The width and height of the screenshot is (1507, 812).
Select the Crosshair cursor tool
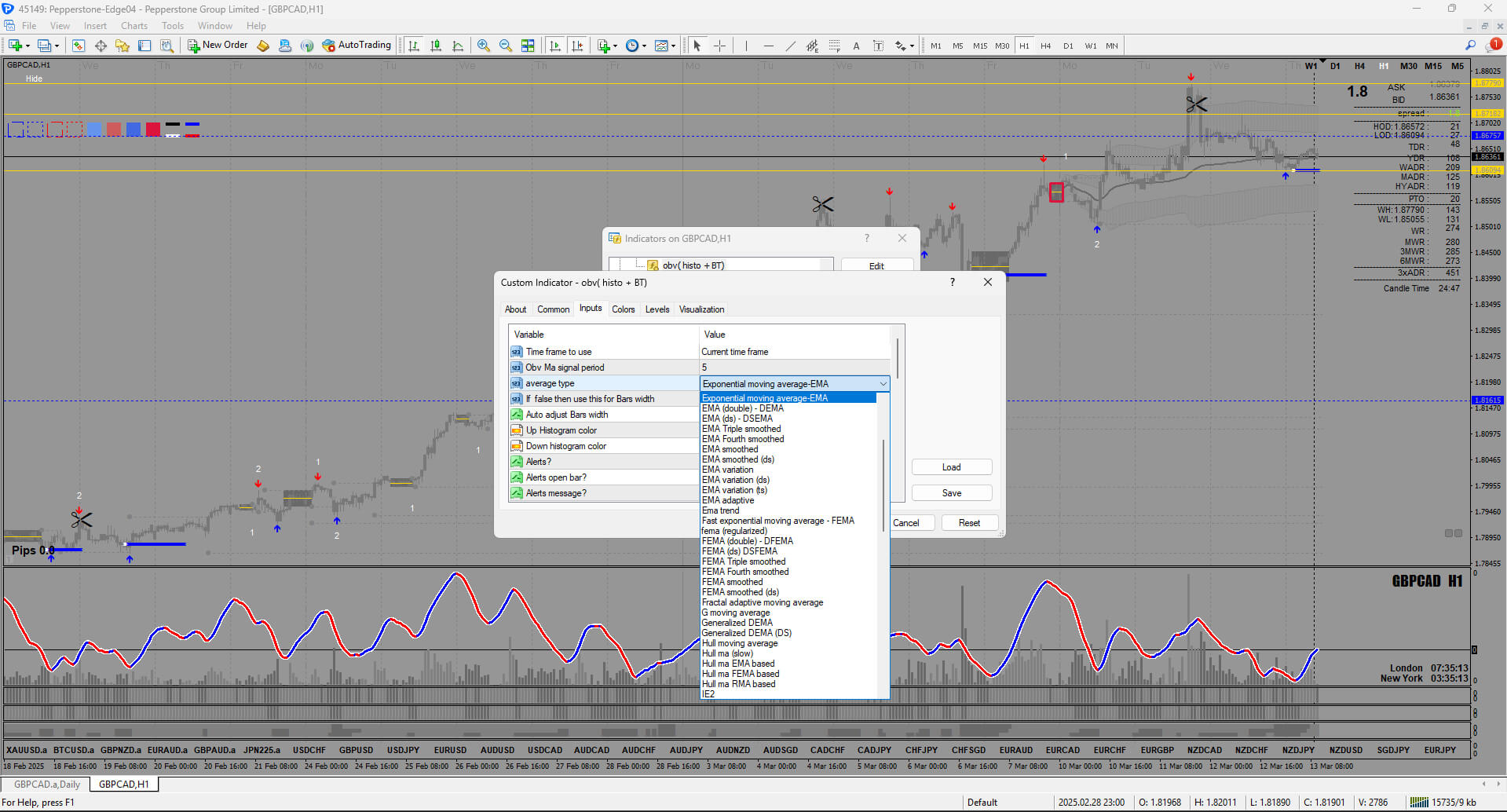coord(719,46)
